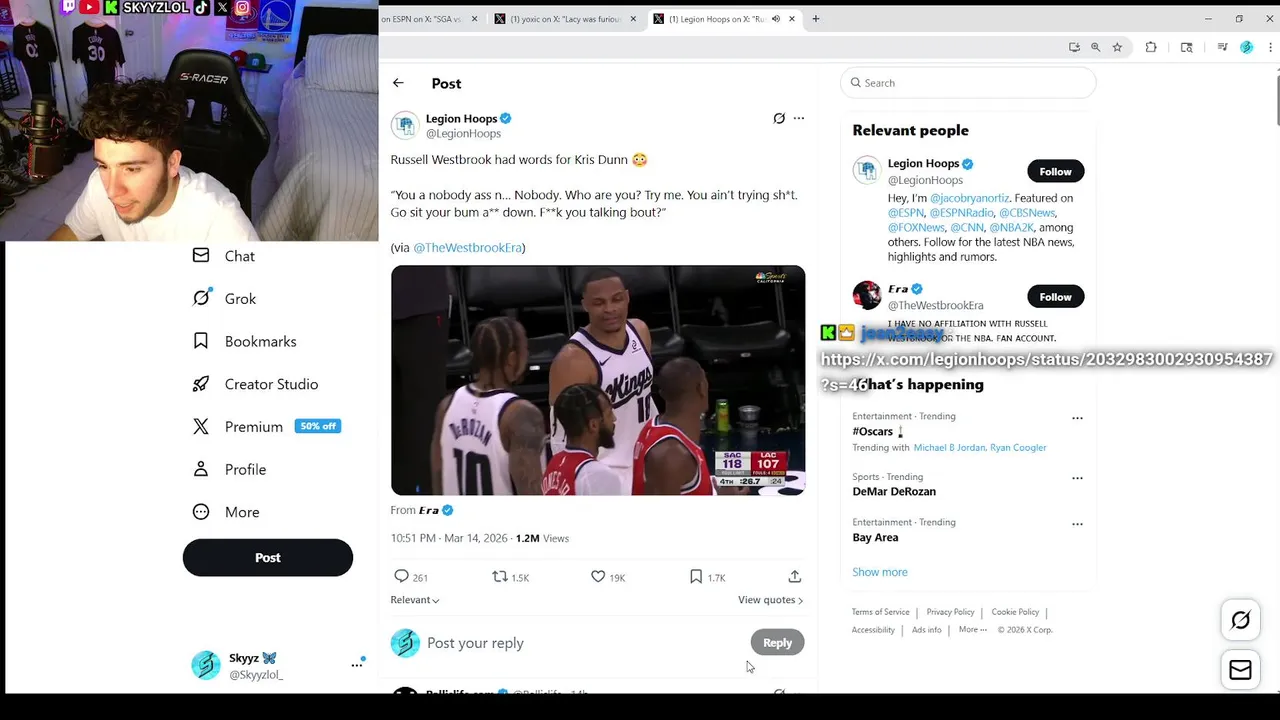Open Privacy Policy footer link
The width and height of the screenshot is (1280, 720).
[950, 612]
